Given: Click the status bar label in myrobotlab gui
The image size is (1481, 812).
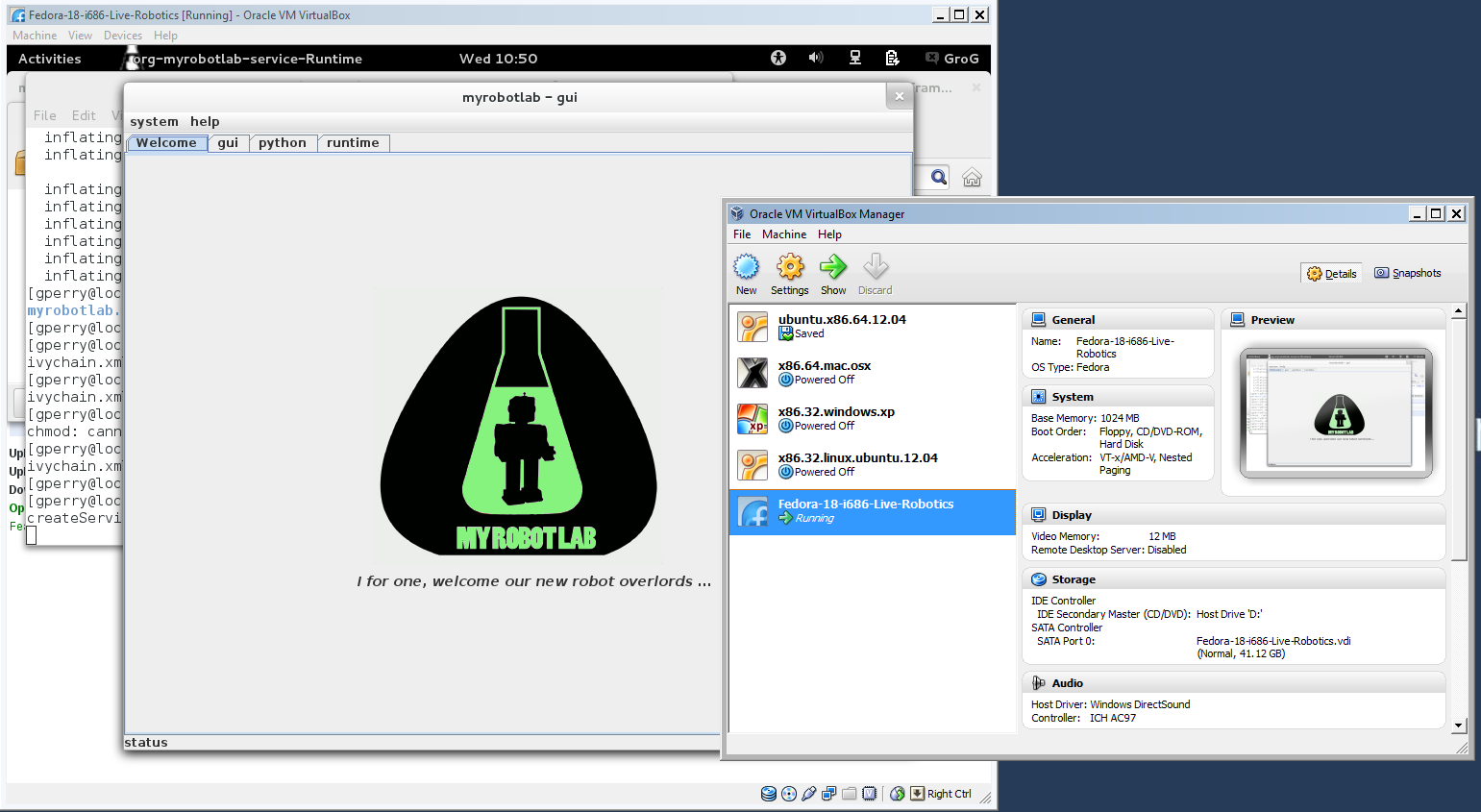Looking at the screenshot, I should 146,742.
